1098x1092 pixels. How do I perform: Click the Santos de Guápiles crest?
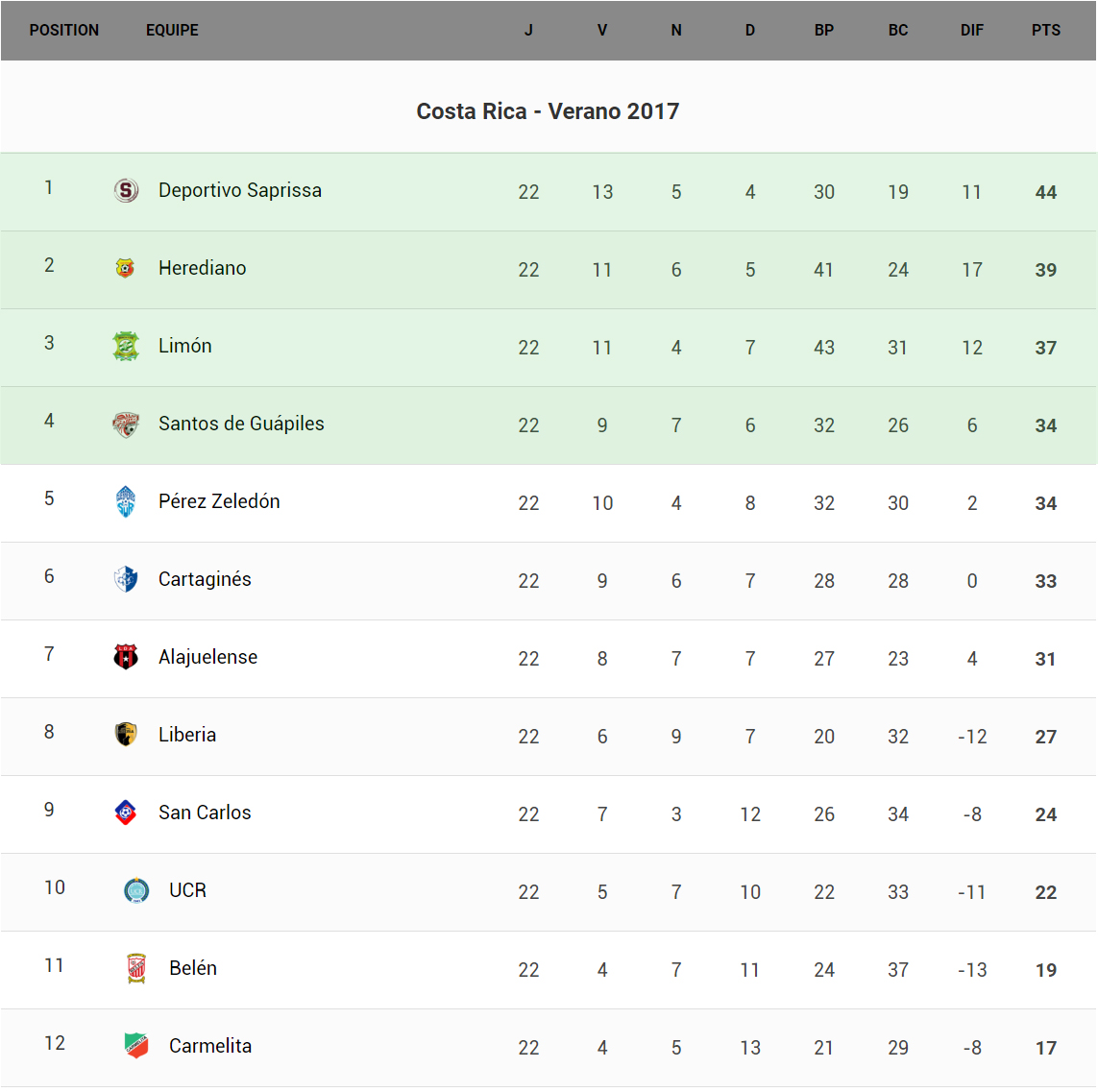pyautogui.click(x=126, y=424)
